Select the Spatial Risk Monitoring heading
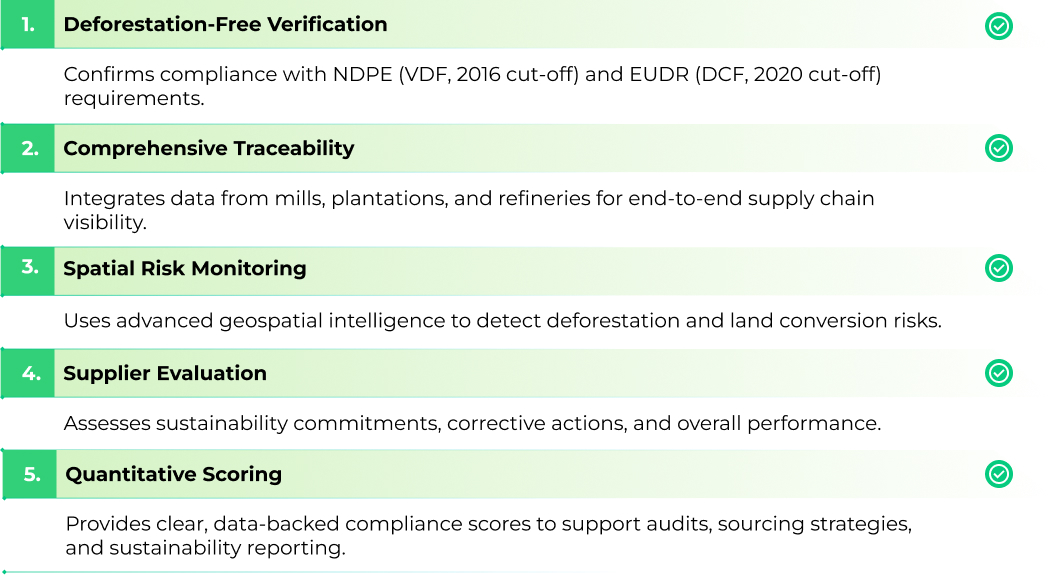The width and height of the screenshot is (1057, 575). click(184, 268)
